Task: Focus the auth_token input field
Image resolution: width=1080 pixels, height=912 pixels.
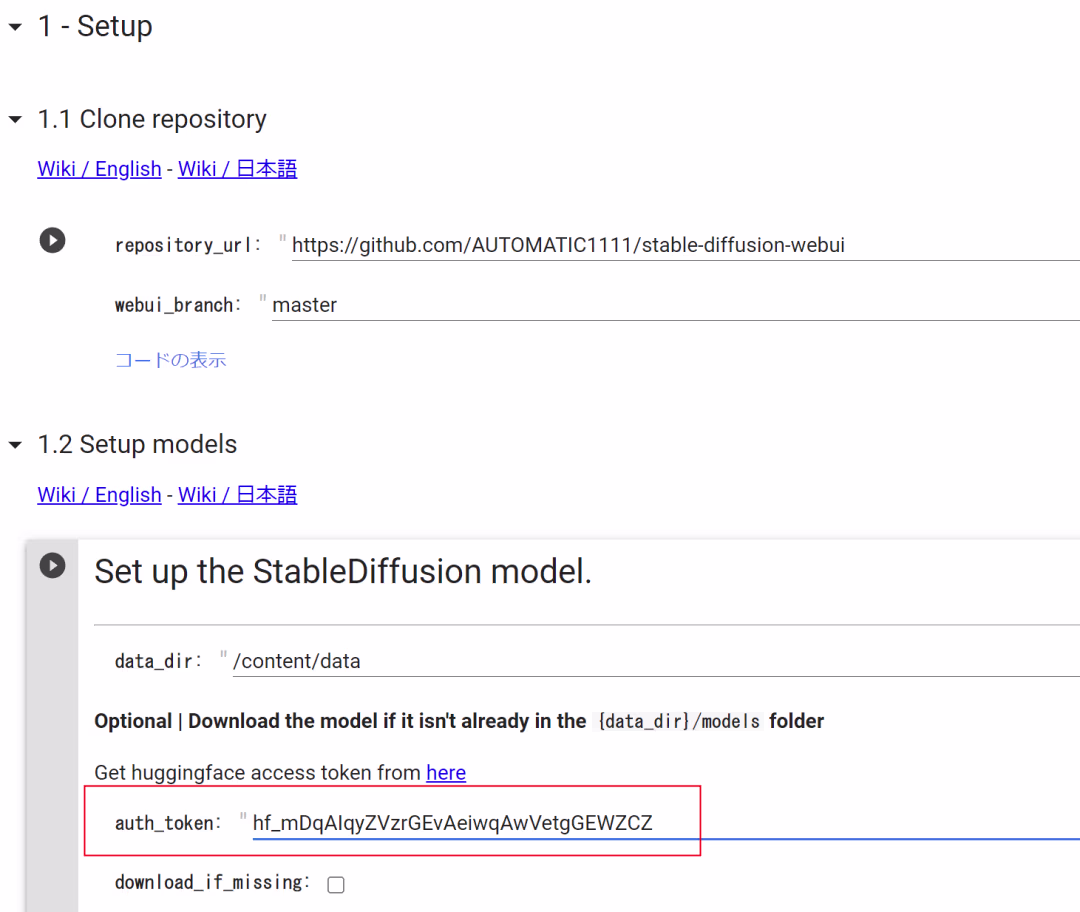Action: tap(666, 823)
